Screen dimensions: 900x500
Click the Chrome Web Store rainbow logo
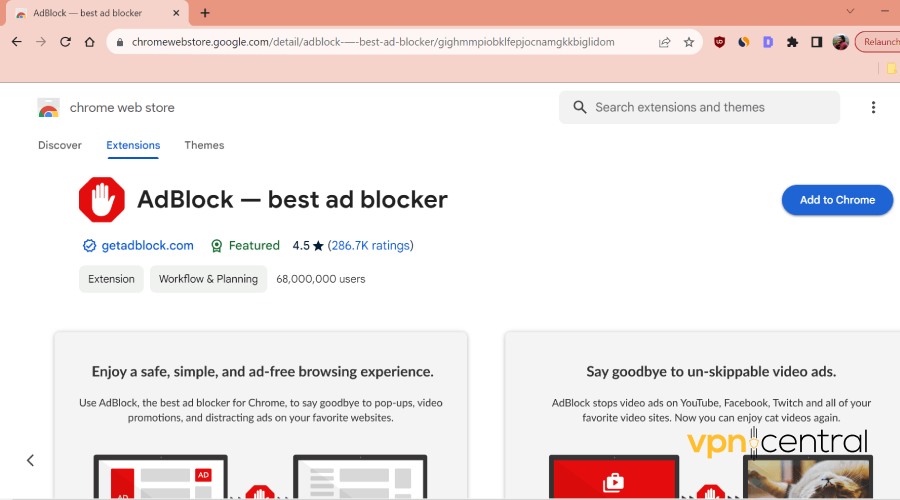pos(48,107)
